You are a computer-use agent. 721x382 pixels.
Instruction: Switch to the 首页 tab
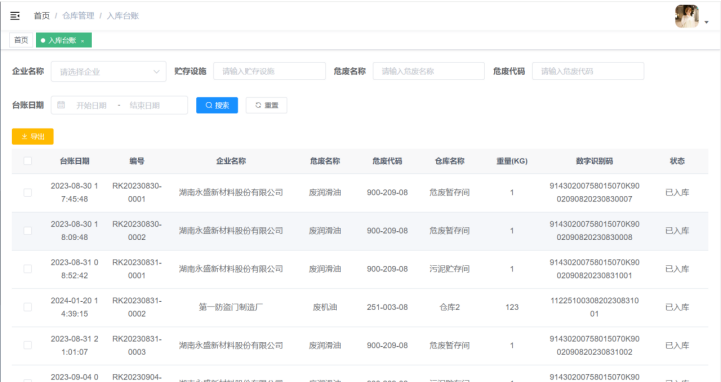point(21,40)
